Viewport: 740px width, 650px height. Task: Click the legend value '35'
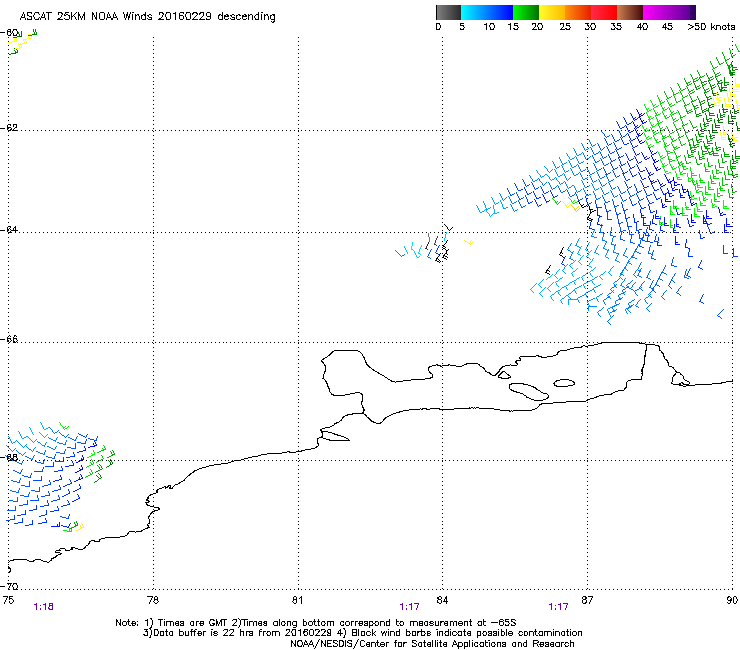pos(616,27)
